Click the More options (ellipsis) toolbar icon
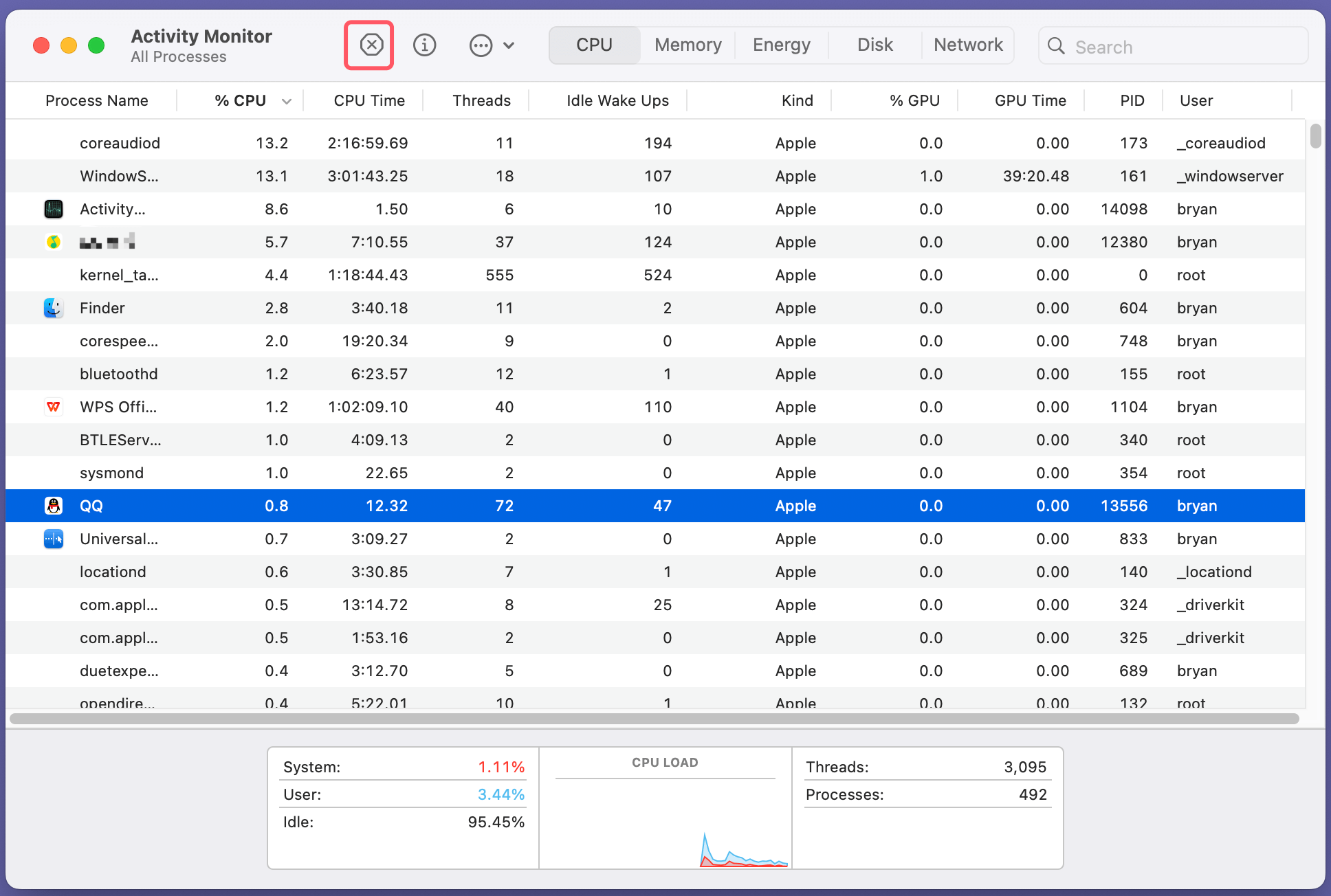This screenshot has height=896, width=1331. pyautogui.click(x=481, y=45)
